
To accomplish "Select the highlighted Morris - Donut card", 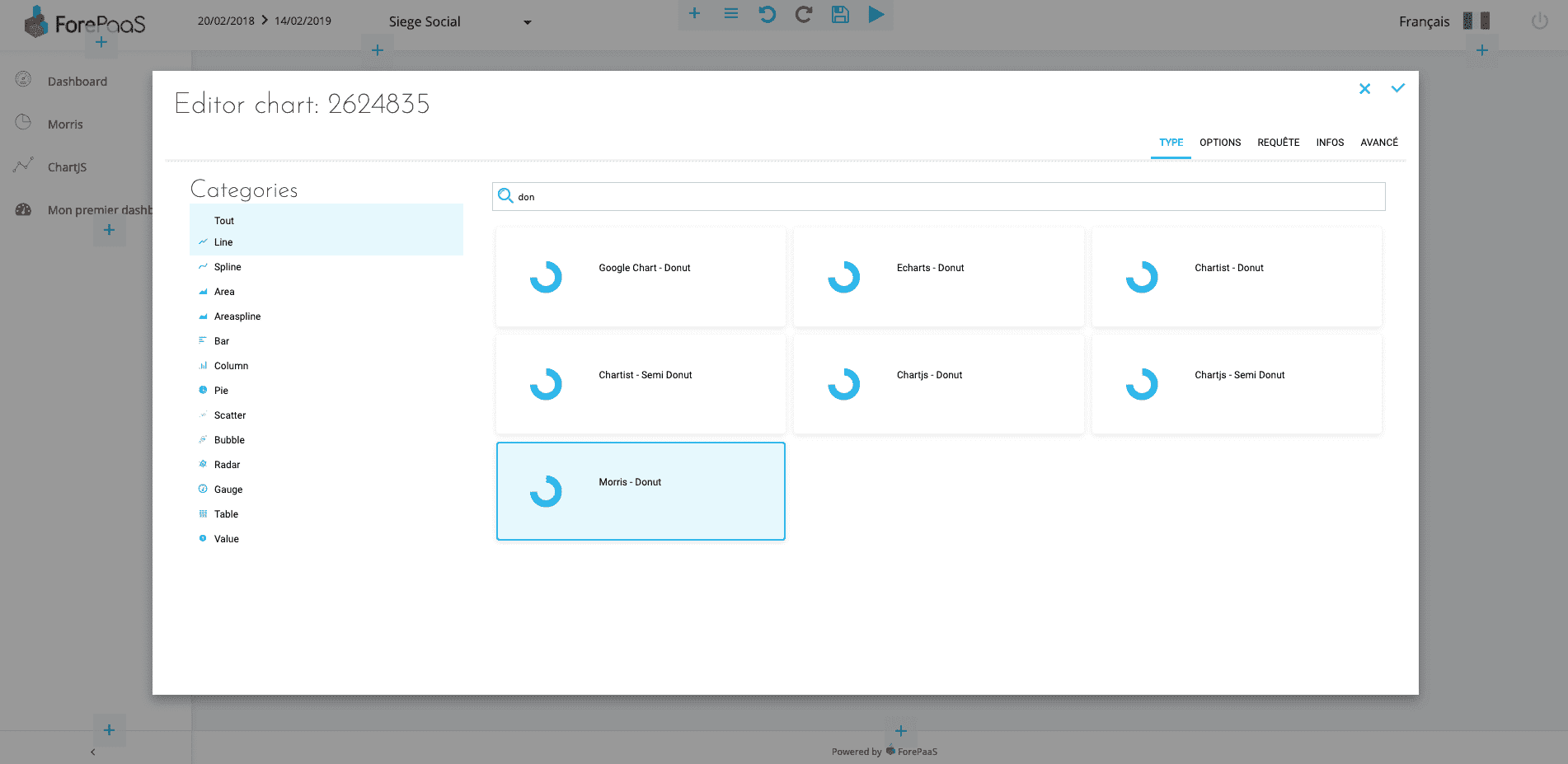I will tap(641, 491).
